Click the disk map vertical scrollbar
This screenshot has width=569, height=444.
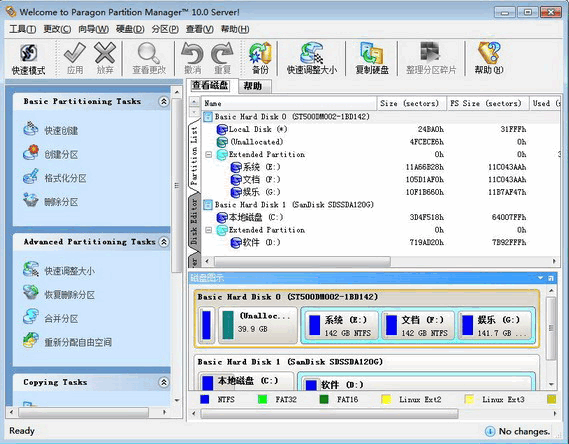pyautogui.click(x=551, y=328)
